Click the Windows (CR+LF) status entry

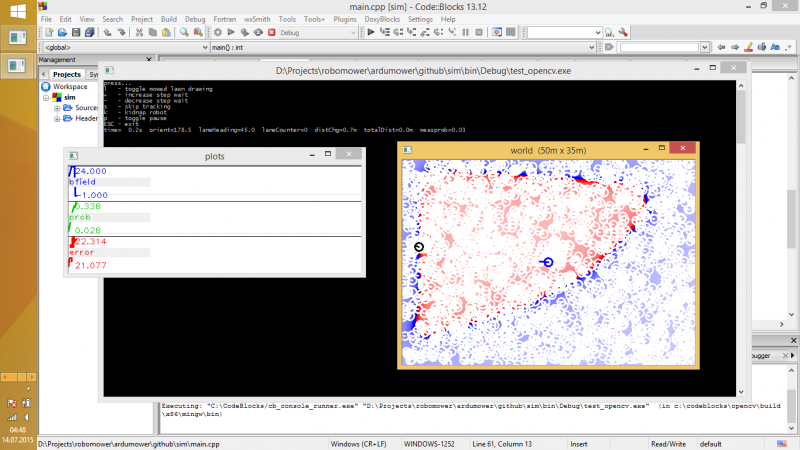359,444
